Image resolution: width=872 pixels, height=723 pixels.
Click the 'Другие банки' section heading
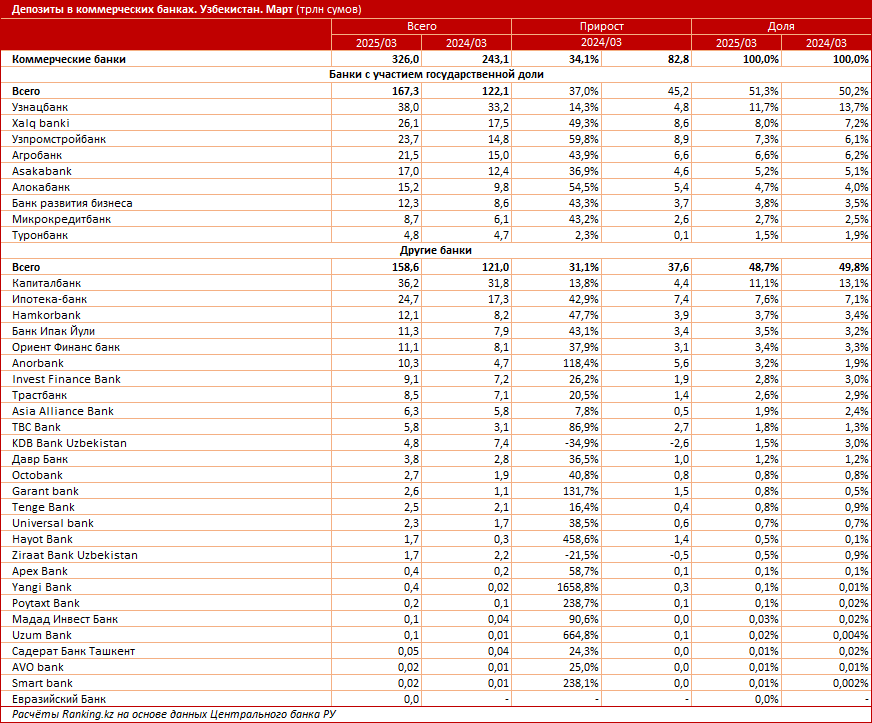pyautogui.click(x=436, y=250)
